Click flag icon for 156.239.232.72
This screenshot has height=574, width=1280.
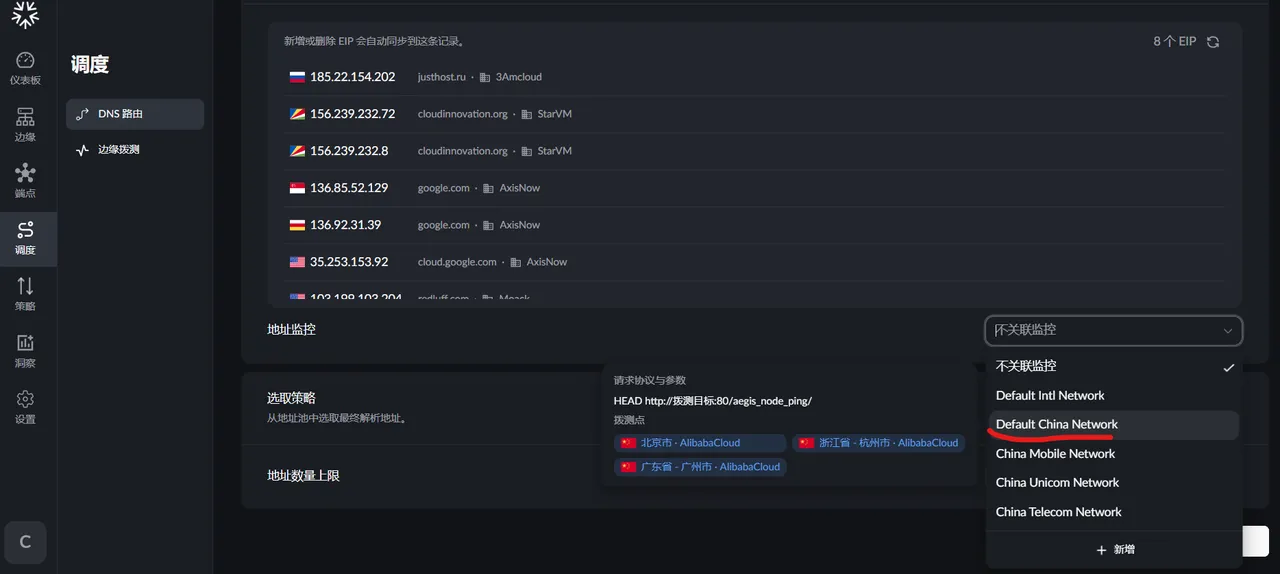pyautogui.click(x=297, y=114)
